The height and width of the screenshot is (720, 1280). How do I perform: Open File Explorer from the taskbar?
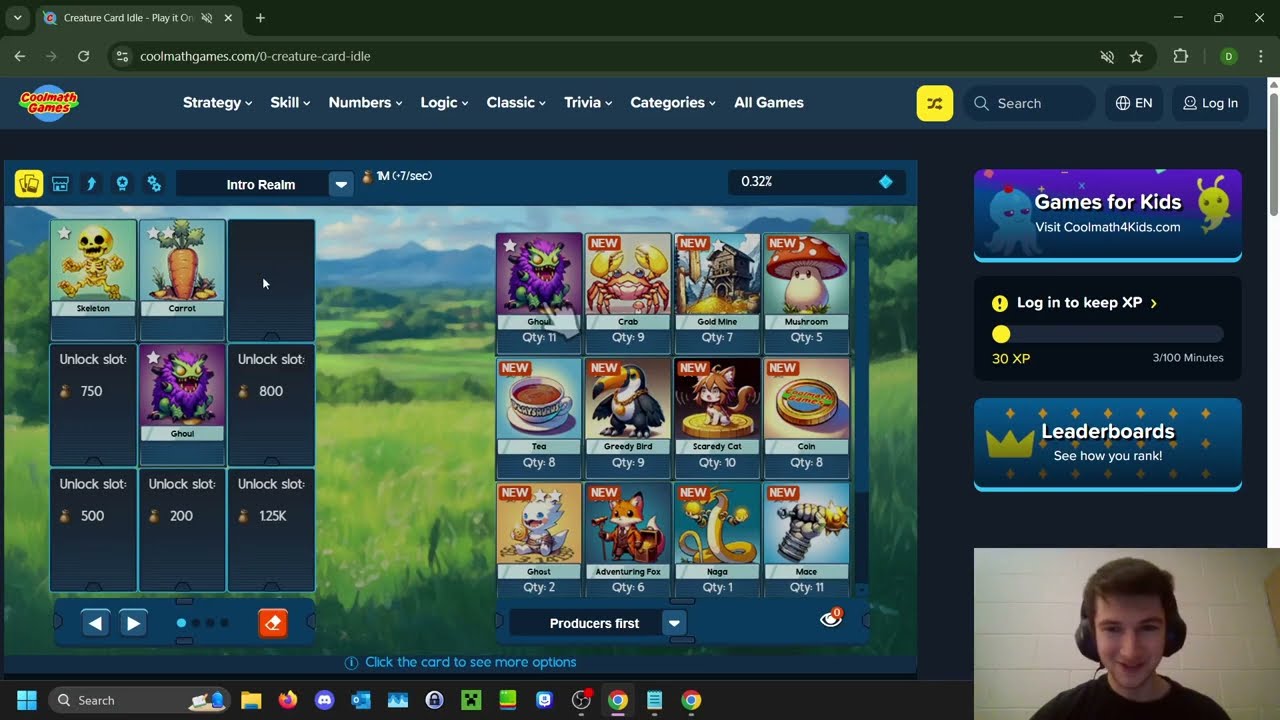[x=251, y=700]
